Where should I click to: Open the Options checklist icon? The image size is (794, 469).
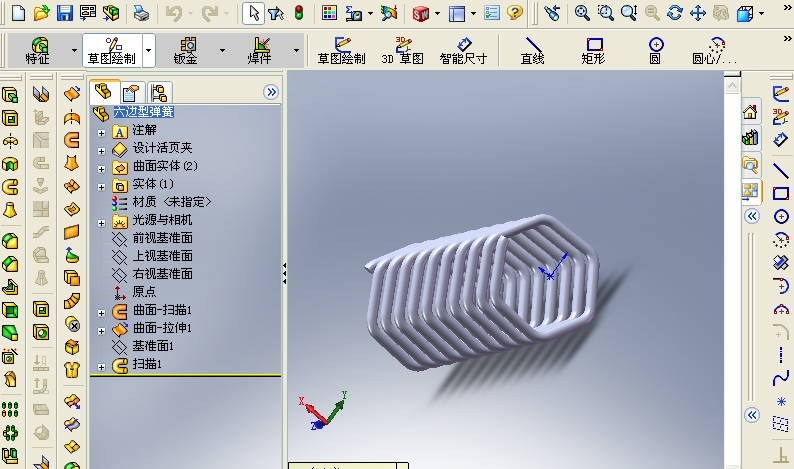(492, 13)
